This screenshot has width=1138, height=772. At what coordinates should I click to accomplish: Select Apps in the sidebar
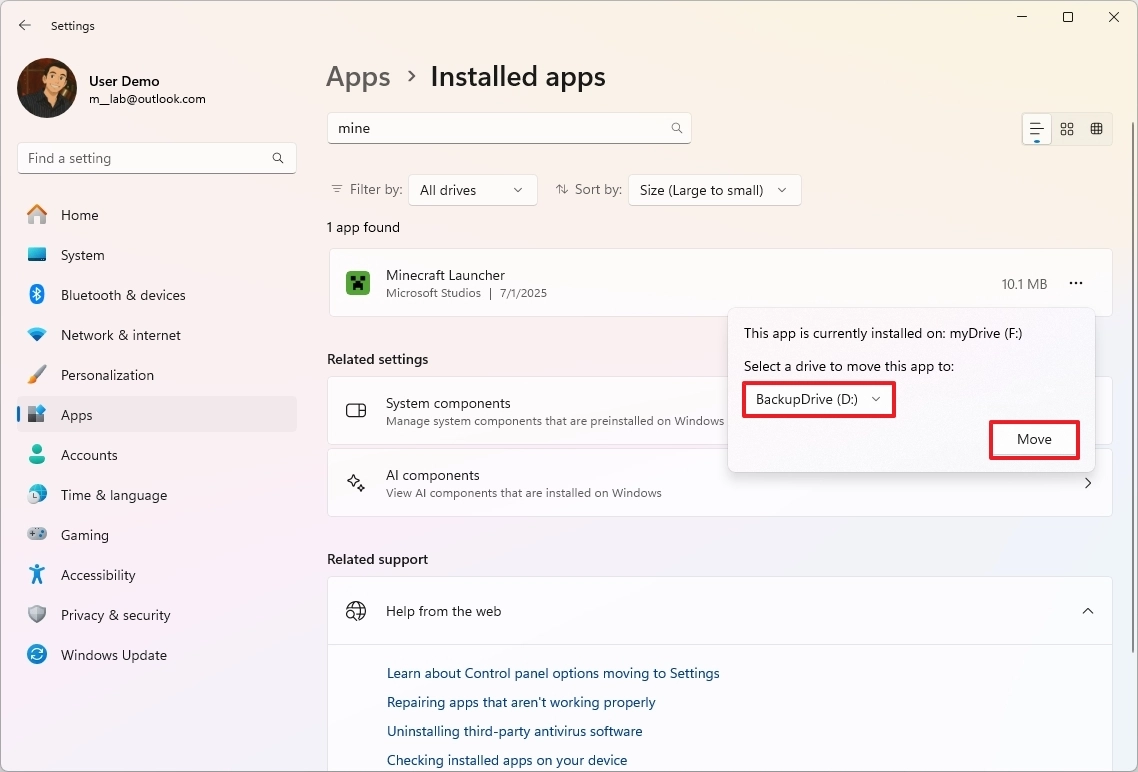[x=157, y=415]
